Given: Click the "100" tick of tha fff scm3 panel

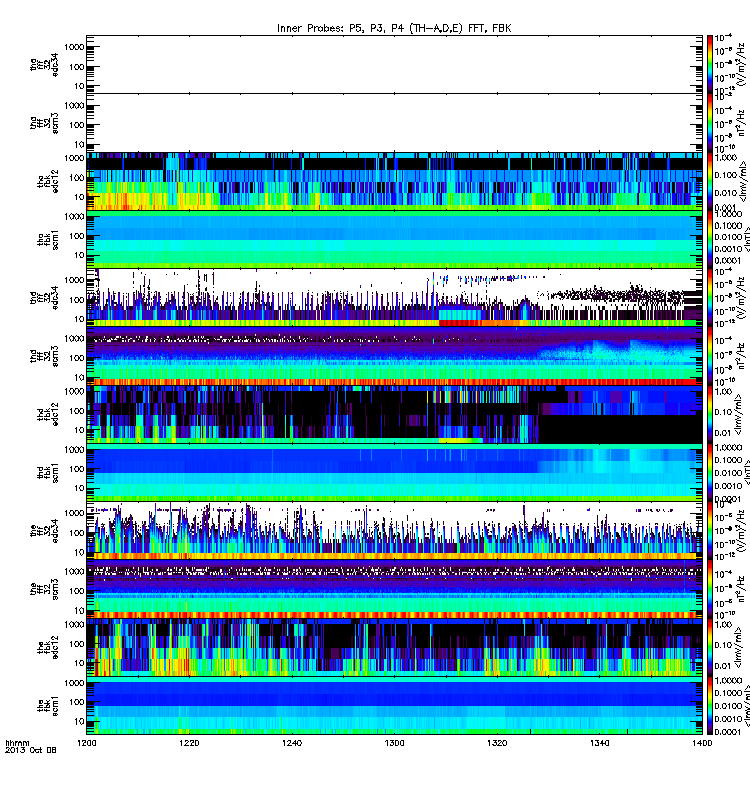Looking at the screenshot, I should click(x=77, y=125).
